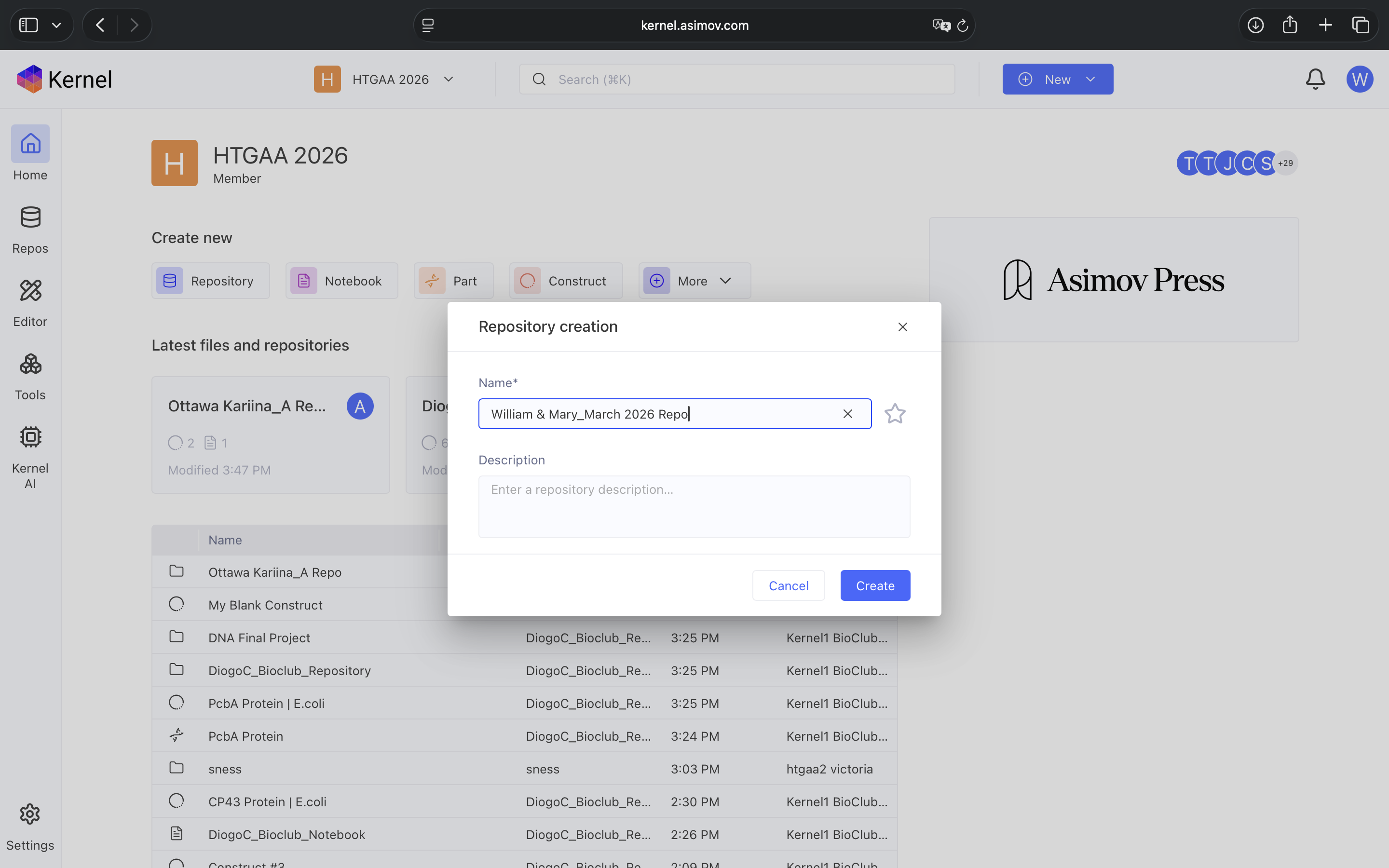Click the browser forward arrow

[134, 25]
